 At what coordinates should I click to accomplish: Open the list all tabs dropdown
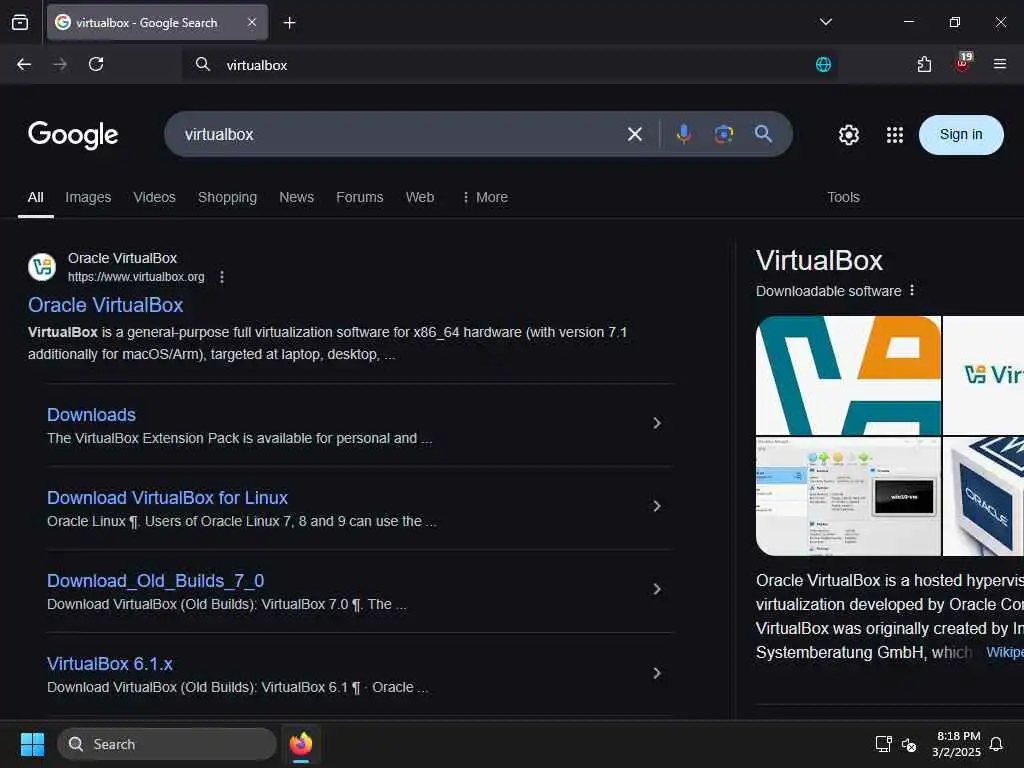tap(825, 22)
